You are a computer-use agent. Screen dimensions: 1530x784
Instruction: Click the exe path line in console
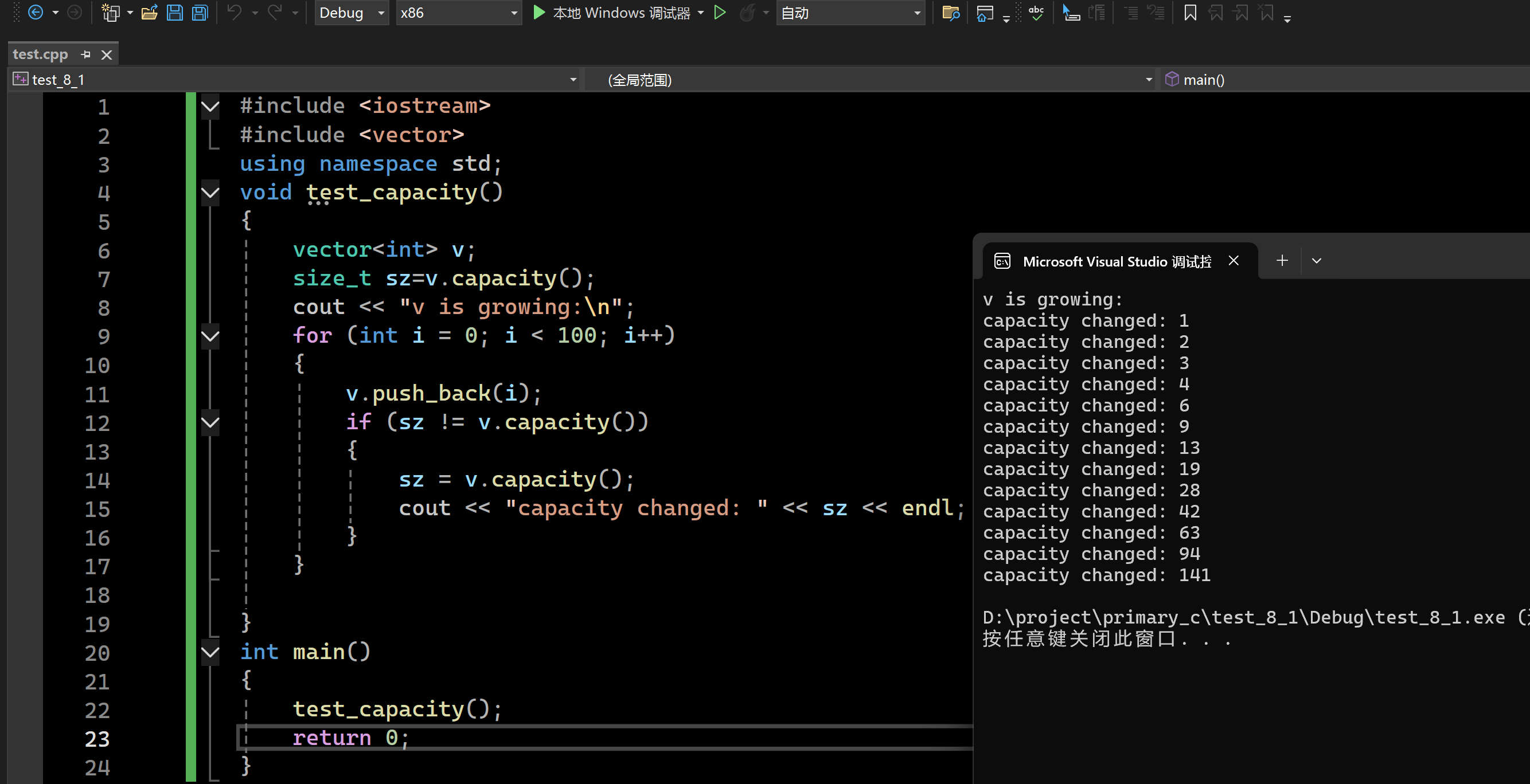tap(1256, 618)
